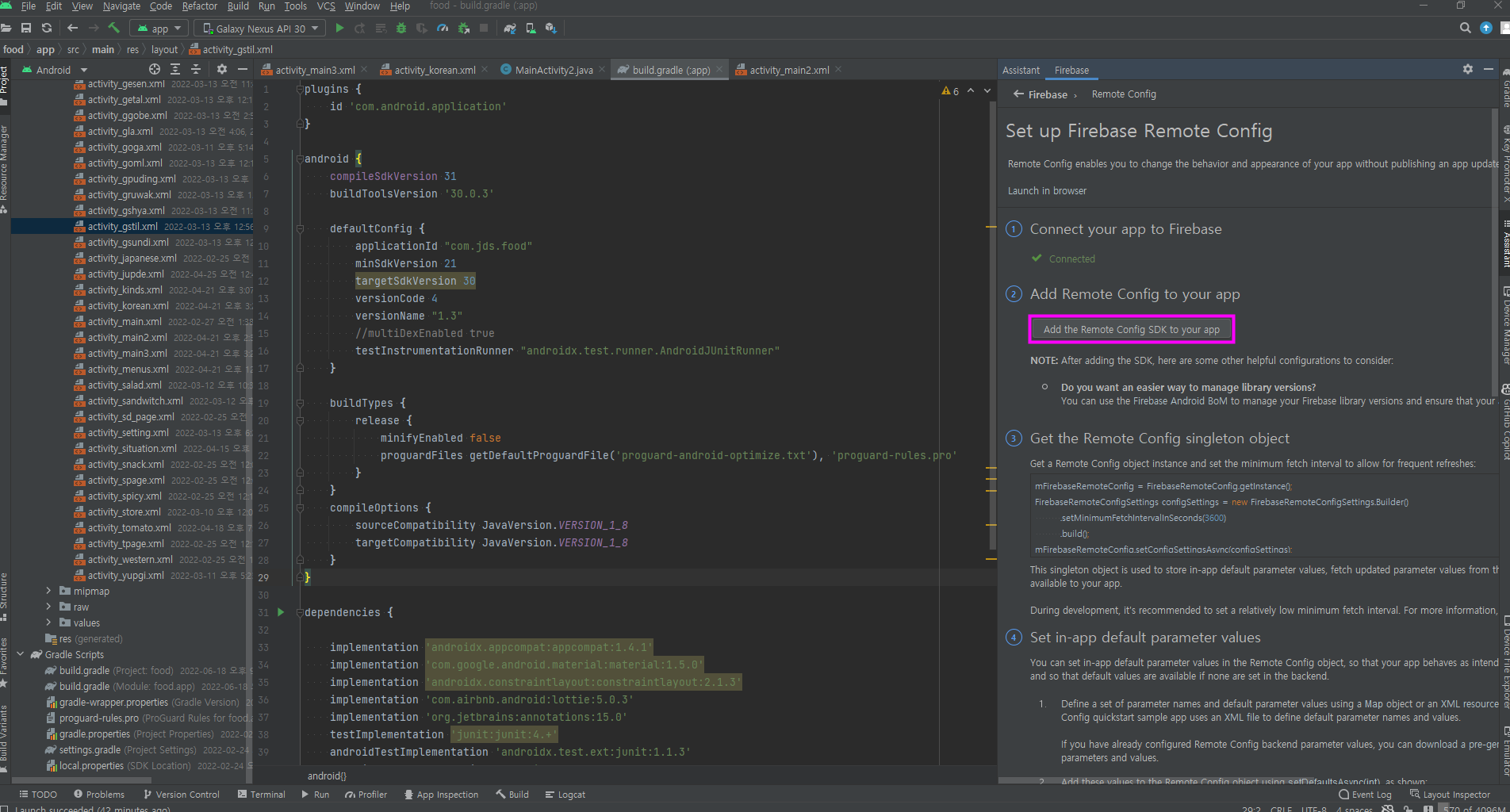This screenshot has height=812, width=1510.
Task: Attach debugger to Android process icon
Action: point(463,28)
